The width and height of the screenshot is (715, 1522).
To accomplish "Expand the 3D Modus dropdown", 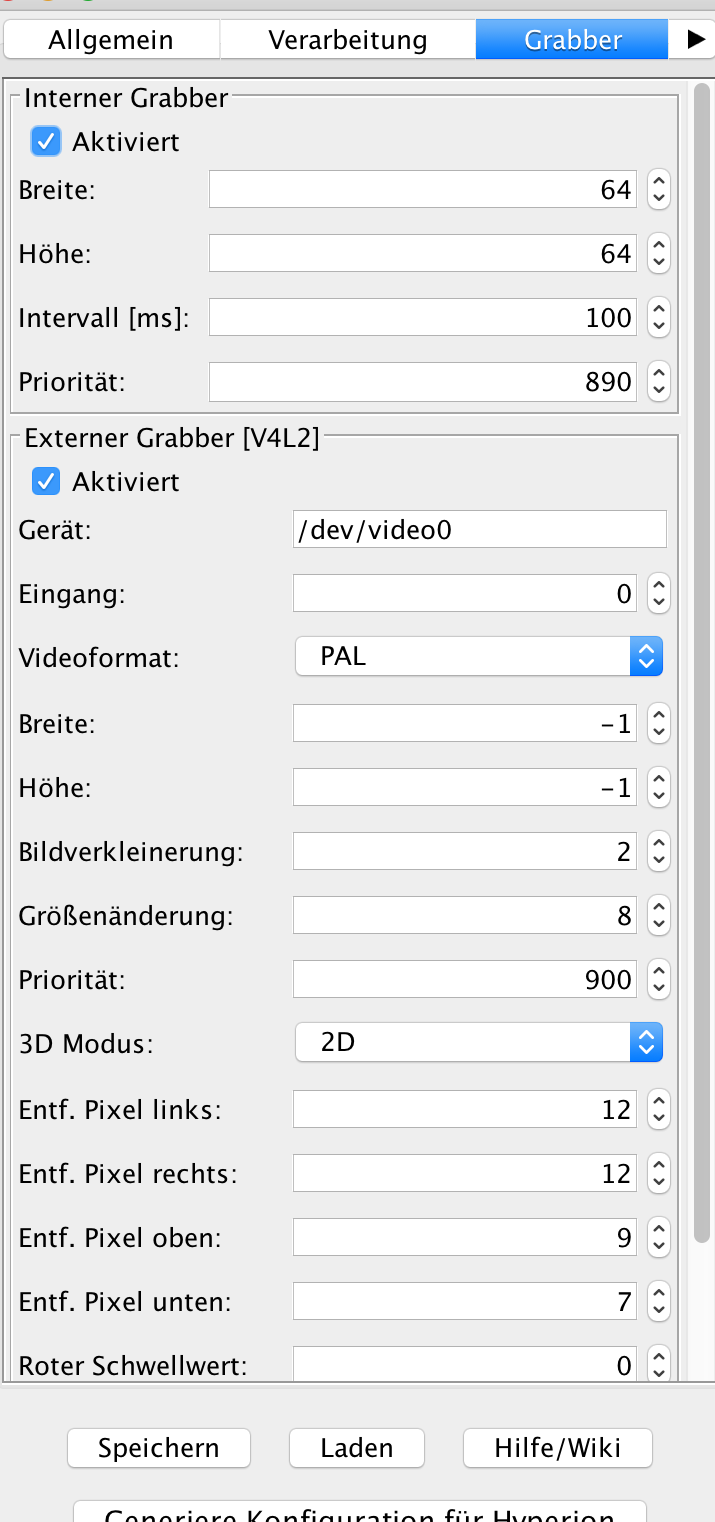I will point(479,1043).
